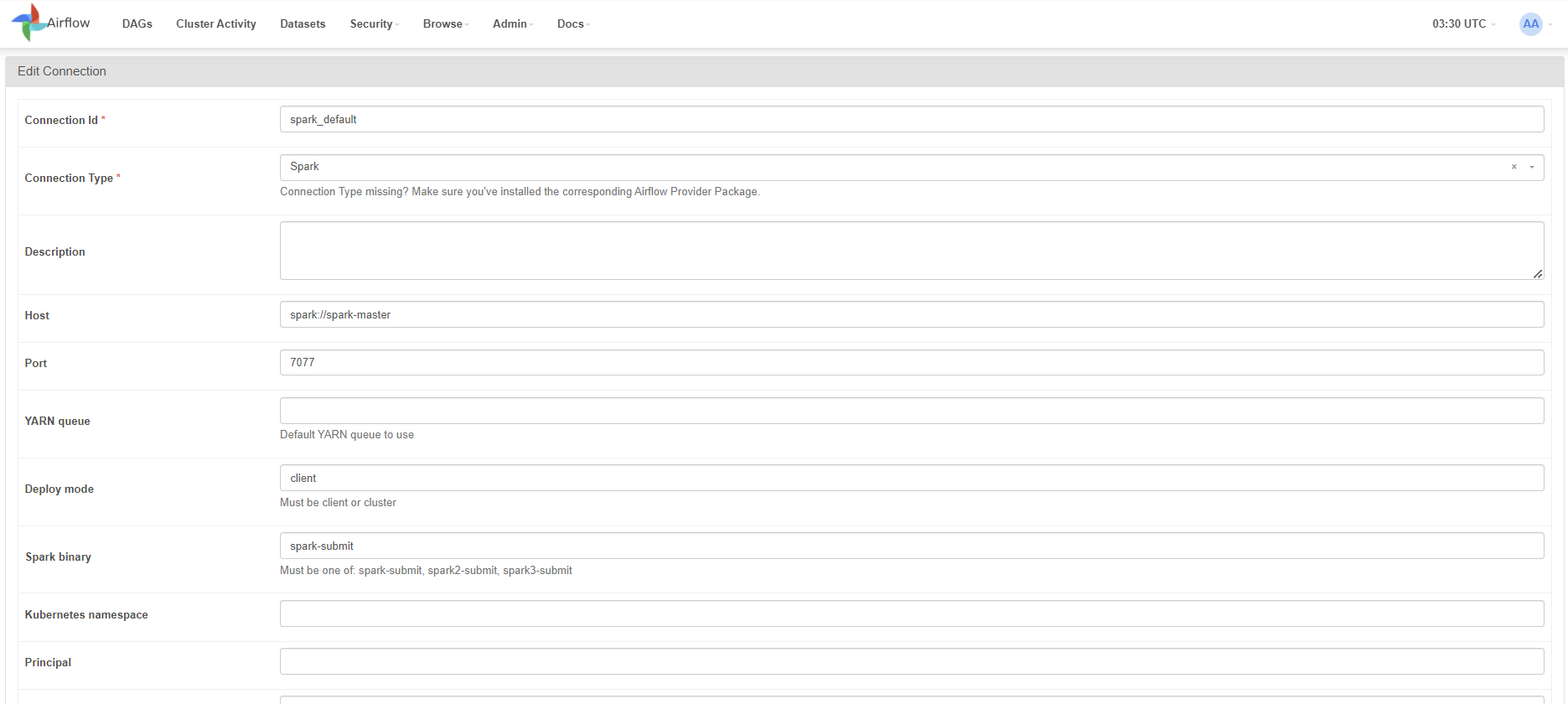
Task: Click the Spark connection type combo box
Action: click(x=912, y=167)
